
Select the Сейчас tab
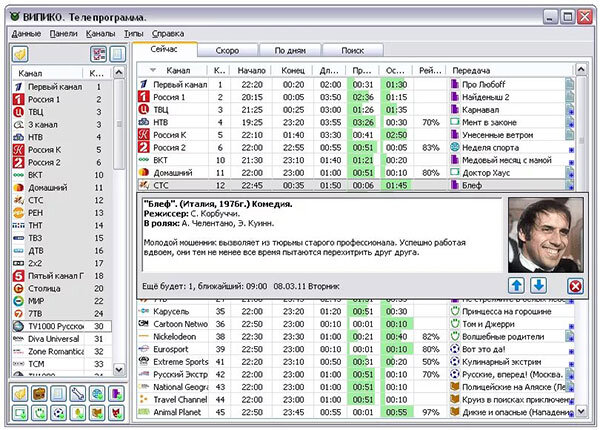pos(164,49)
